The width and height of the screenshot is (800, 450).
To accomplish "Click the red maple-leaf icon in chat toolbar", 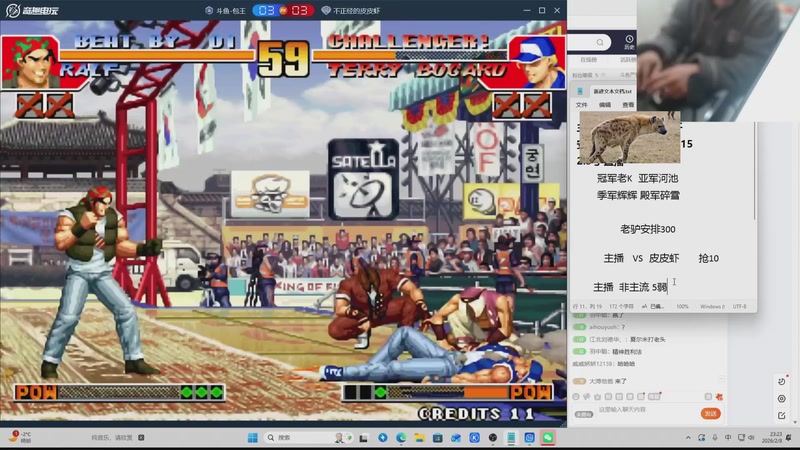I will pos(719,396).
